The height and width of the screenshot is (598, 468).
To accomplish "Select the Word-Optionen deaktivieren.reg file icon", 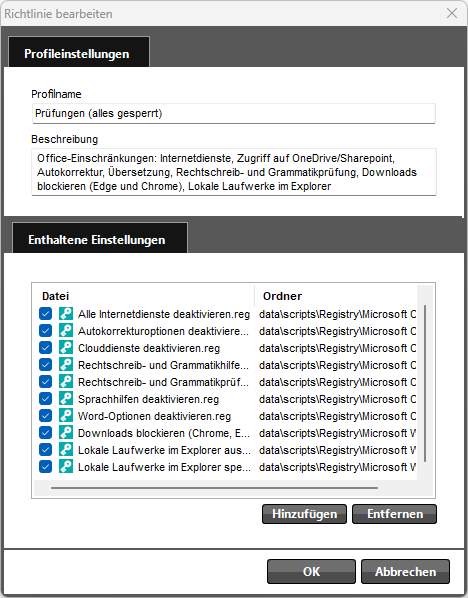I will click(66, 416).
